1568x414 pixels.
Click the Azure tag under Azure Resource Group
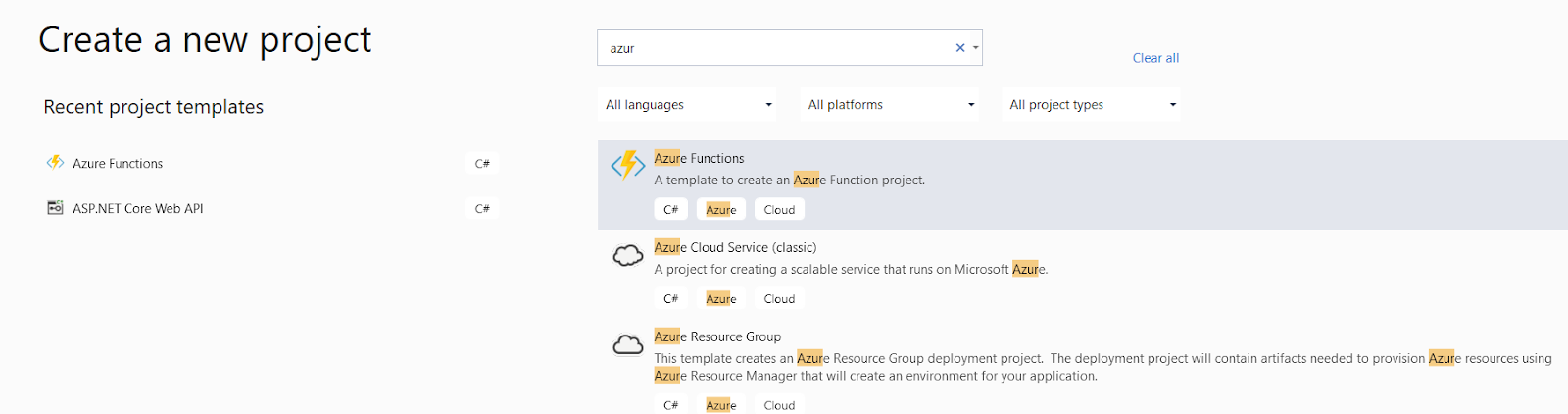[x=721, y=404]
